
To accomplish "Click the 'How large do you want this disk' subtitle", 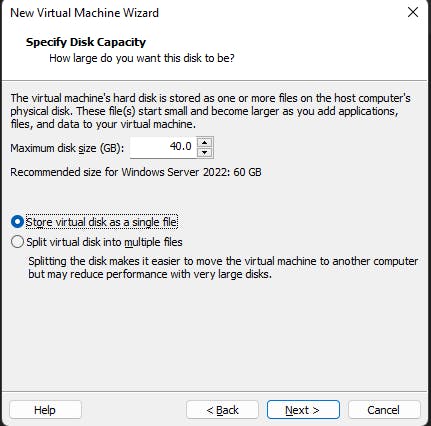I will coord(142,58).
